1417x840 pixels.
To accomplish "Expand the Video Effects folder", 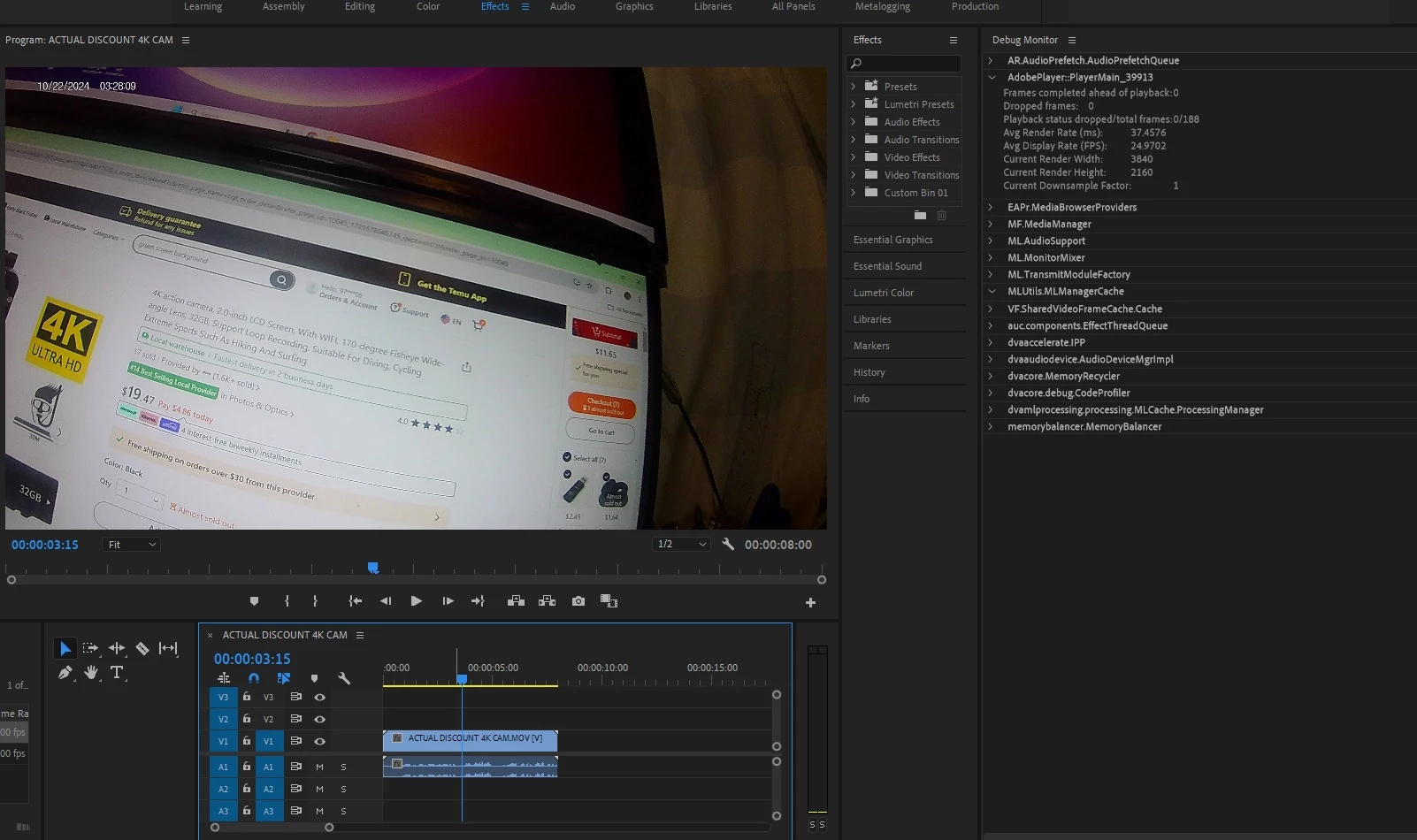I will tap(854, 157).
